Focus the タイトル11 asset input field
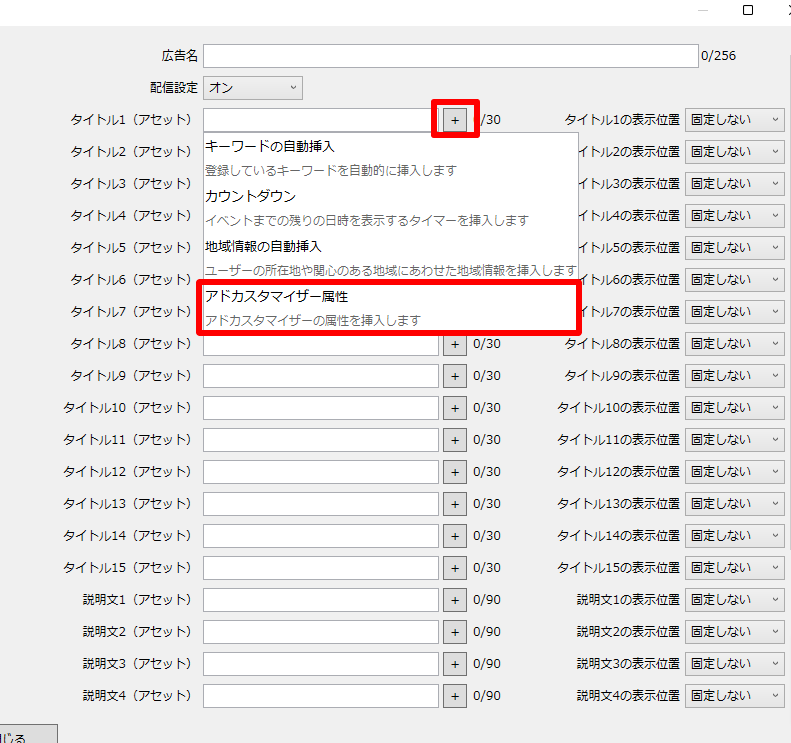The height and width of the screenshot is (743, 791). (x=320, y=440)
